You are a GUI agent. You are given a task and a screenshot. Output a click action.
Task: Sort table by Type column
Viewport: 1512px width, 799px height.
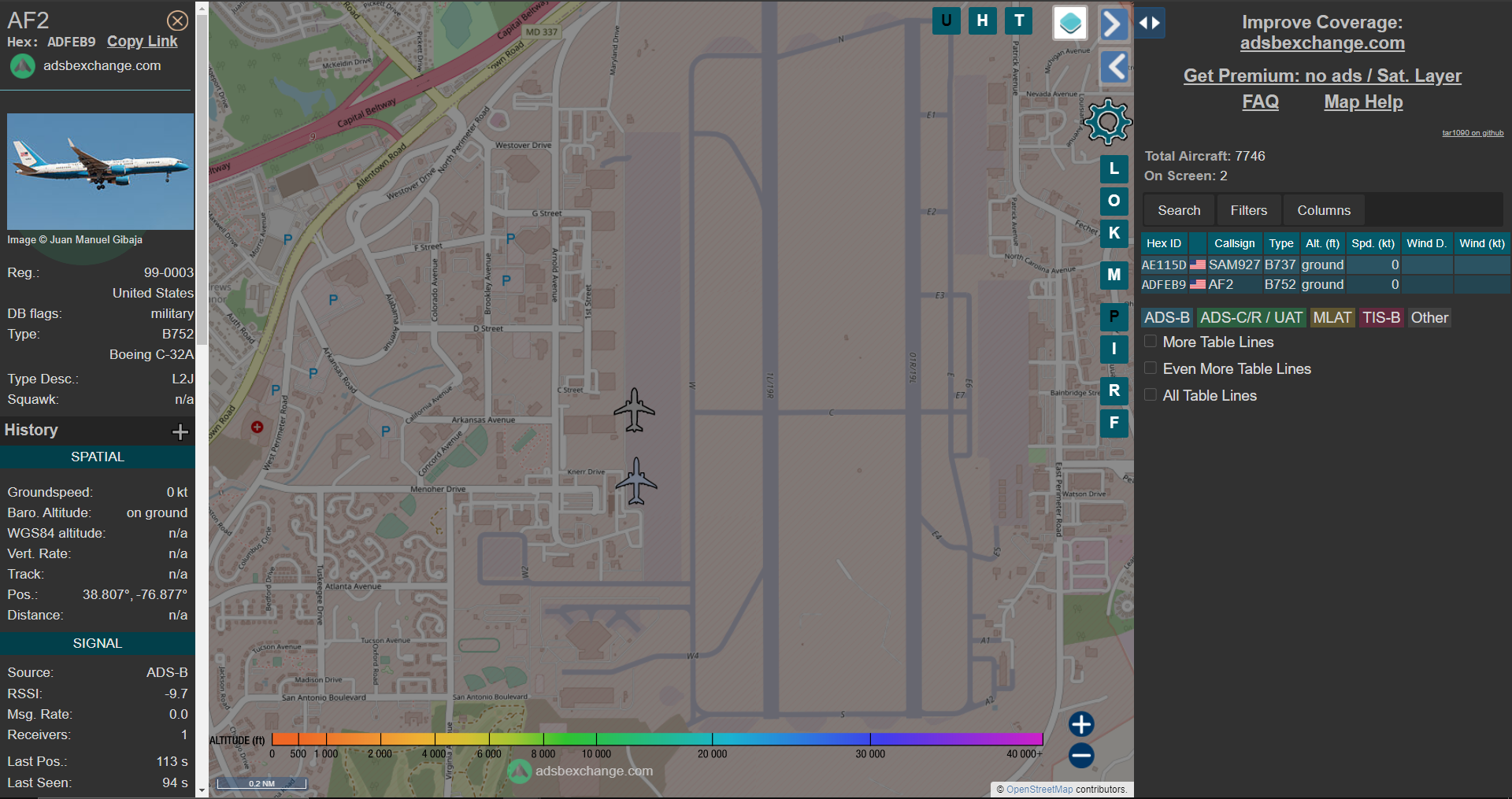[x=1281, y=244]
